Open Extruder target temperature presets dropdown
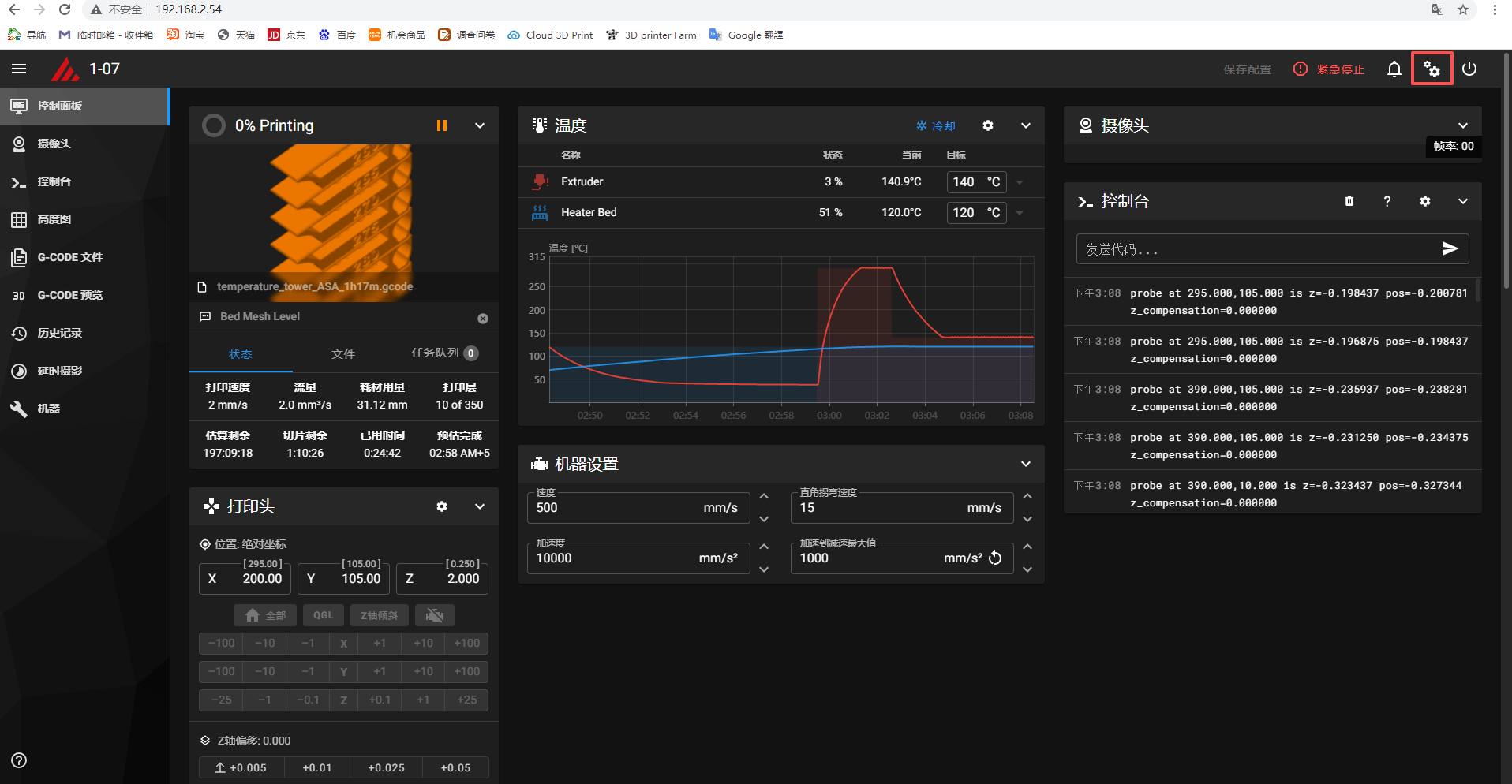Viewport: 1512px width, 784px height. click(1020, 182)
